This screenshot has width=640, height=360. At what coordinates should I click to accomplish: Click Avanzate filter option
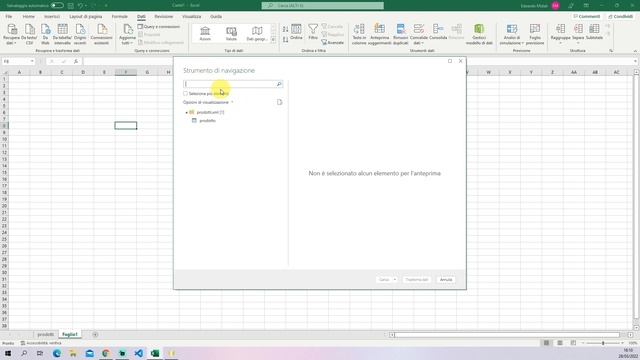click(x=333, y=42)
